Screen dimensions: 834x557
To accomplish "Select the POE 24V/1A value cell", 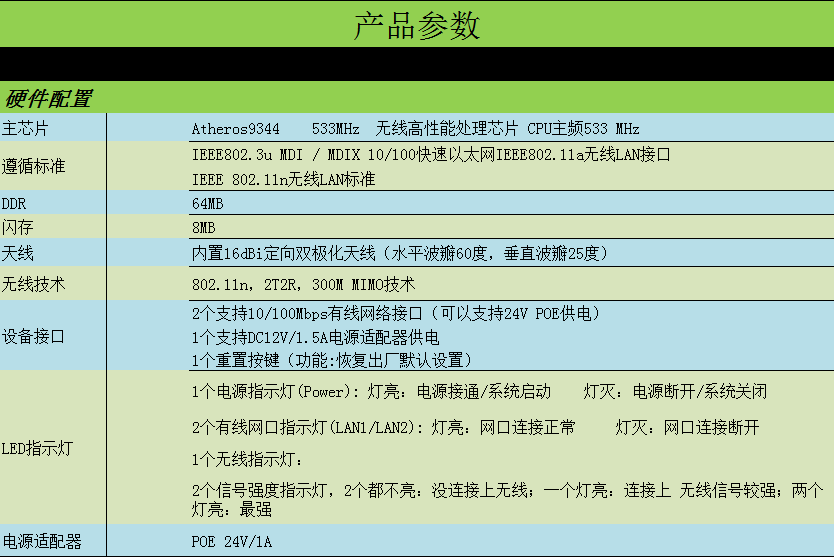I will (x=231, y=542).
